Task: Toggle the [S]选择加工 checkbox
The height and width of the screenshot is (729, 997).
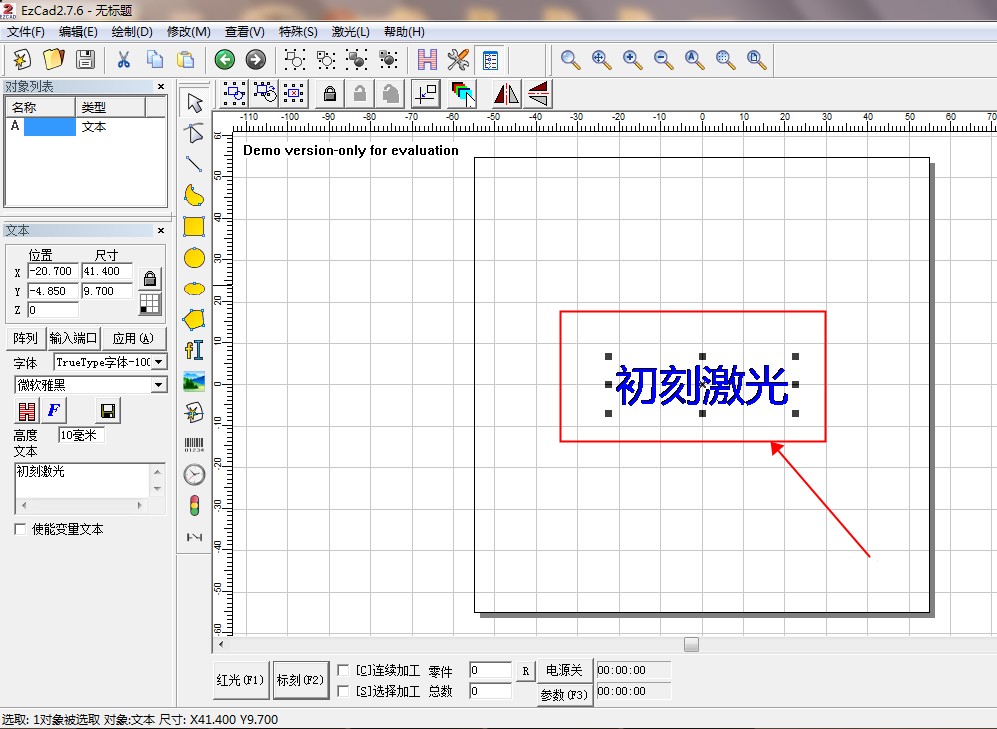Action: point(343,691)
